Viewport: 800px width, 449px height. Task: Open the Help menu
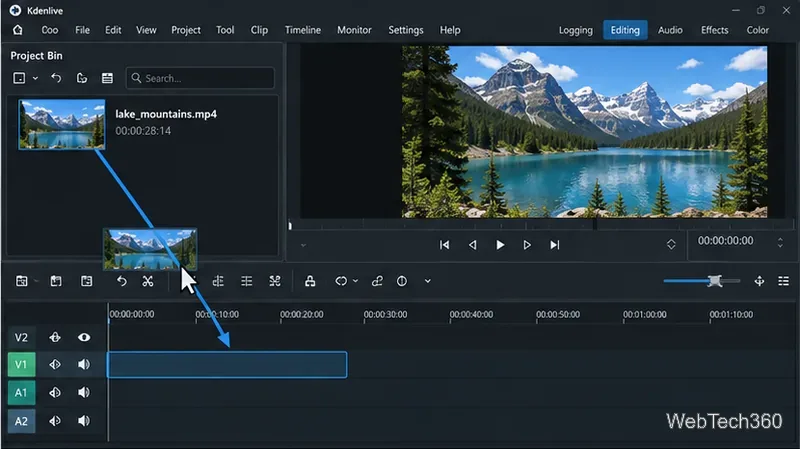pos(450,30)
